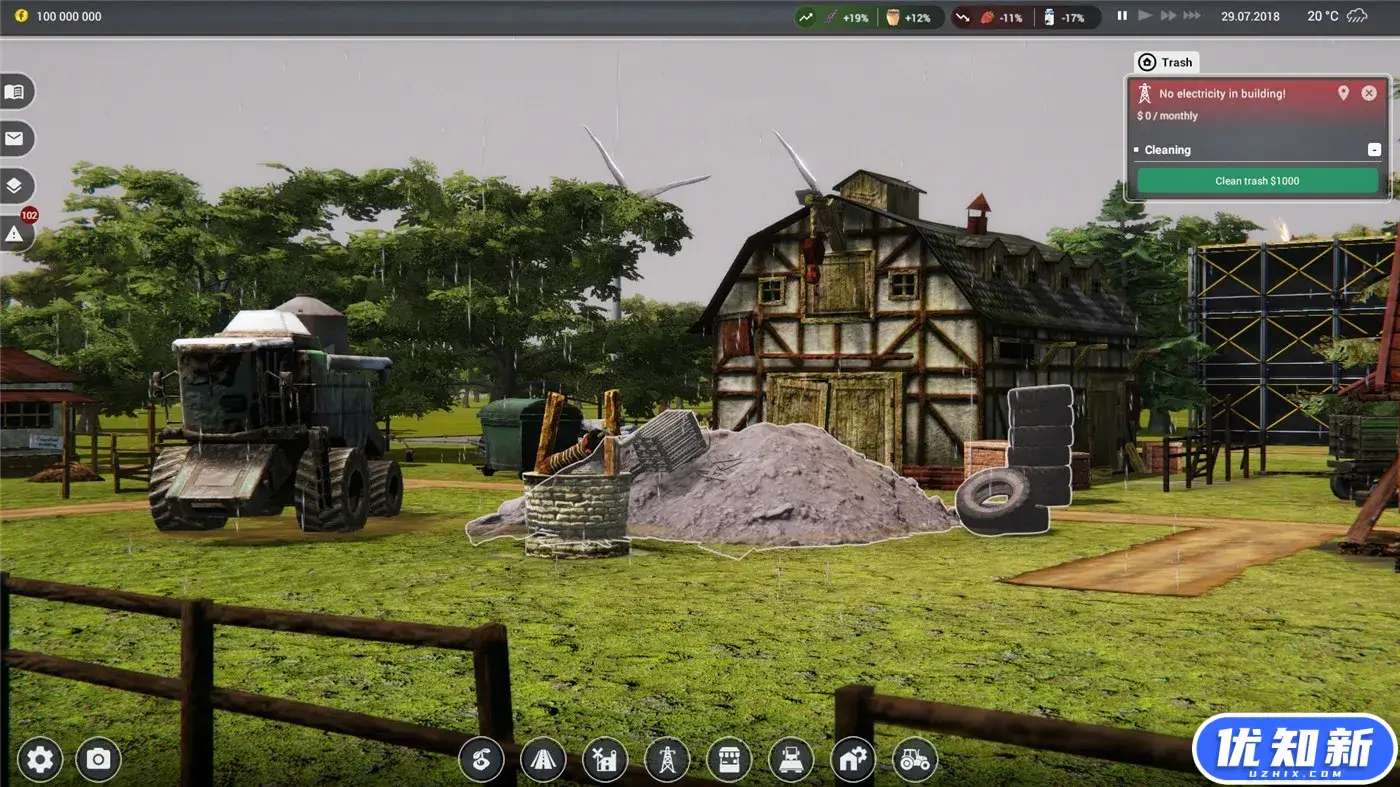Open the field planting tool
The width and height of the screenshot is (1400, 787).
[481, 759]
